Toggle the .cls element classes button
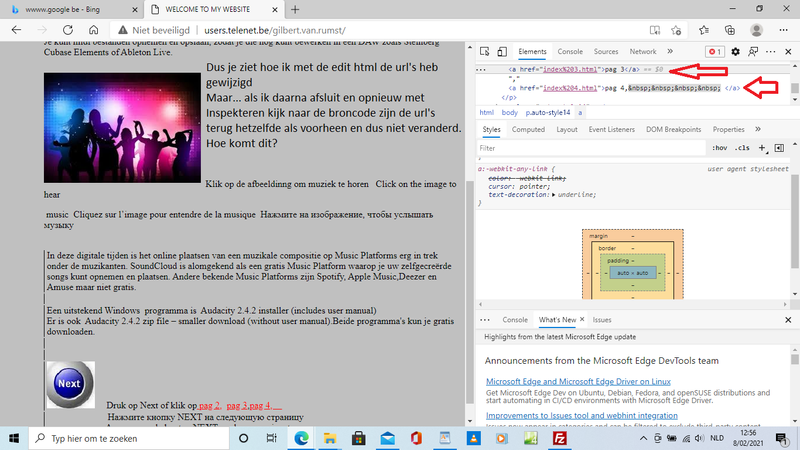 click(742, 148)
